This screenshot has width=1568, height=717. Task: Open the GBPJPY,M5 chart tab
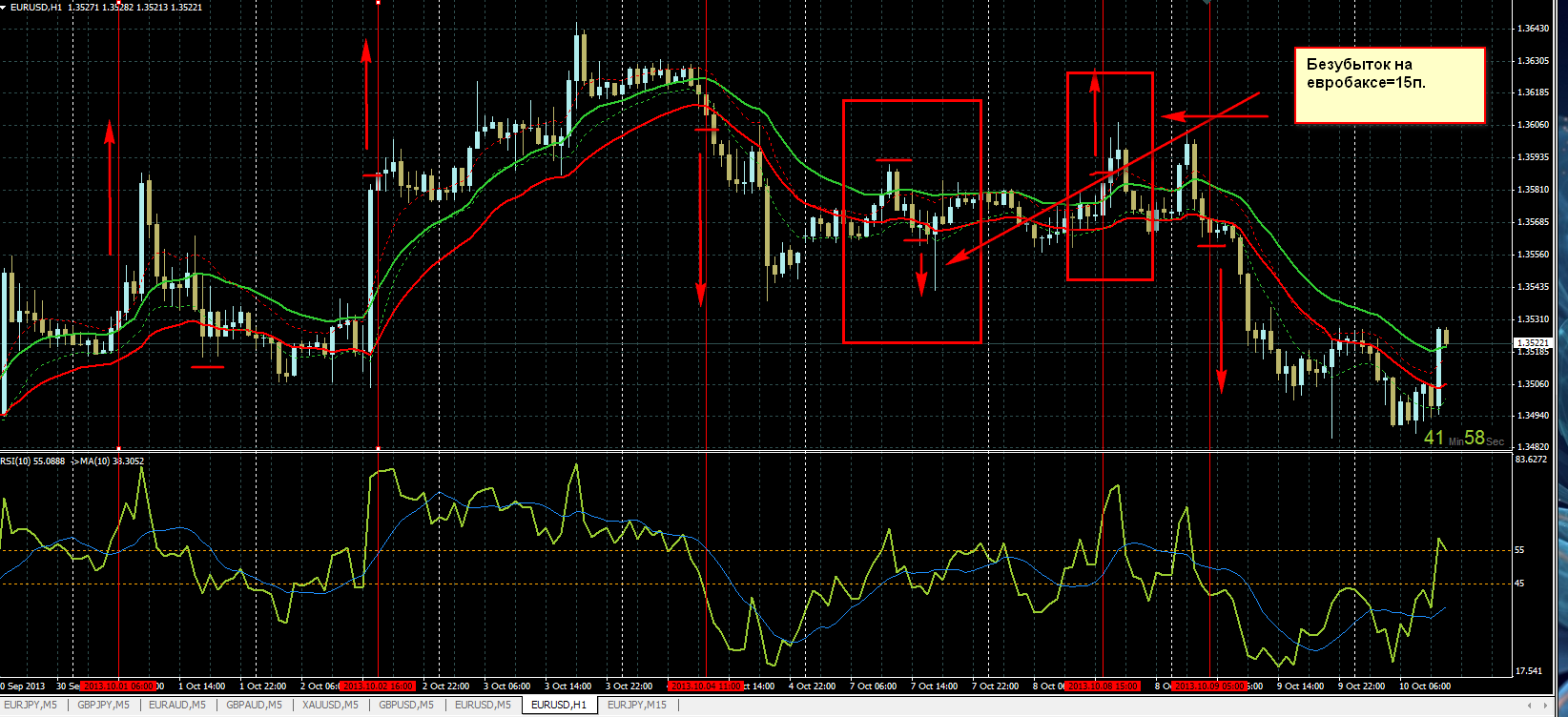pyautogui.click(x=104, y=706)
